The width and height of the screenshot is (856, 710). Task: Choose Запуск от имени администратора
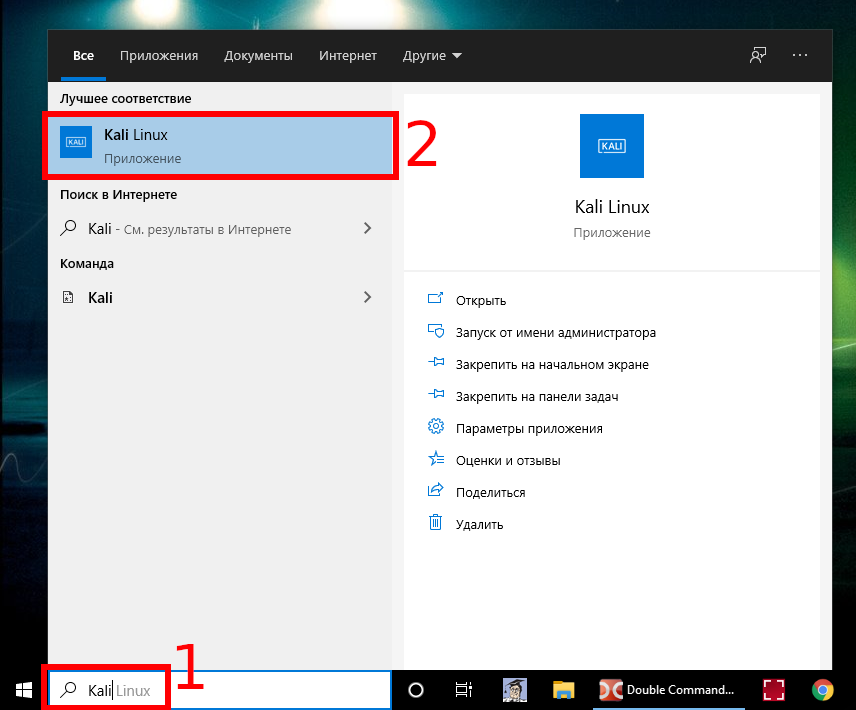point(555,332)
